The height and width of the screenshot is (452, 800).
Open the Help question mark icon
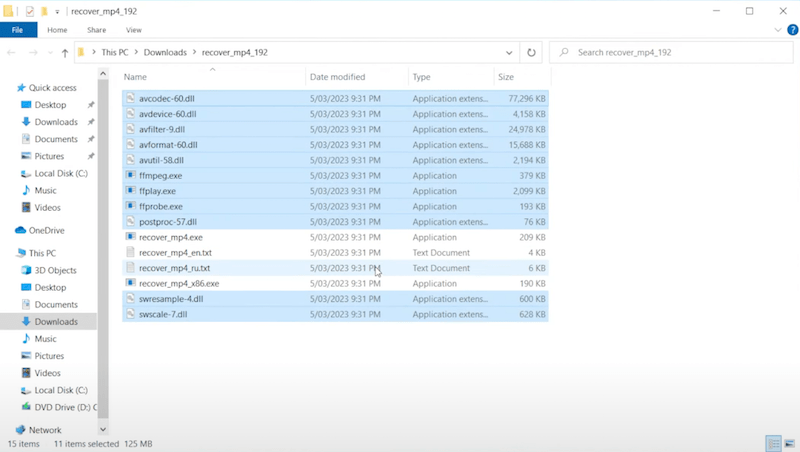click(x=792, y=30)
